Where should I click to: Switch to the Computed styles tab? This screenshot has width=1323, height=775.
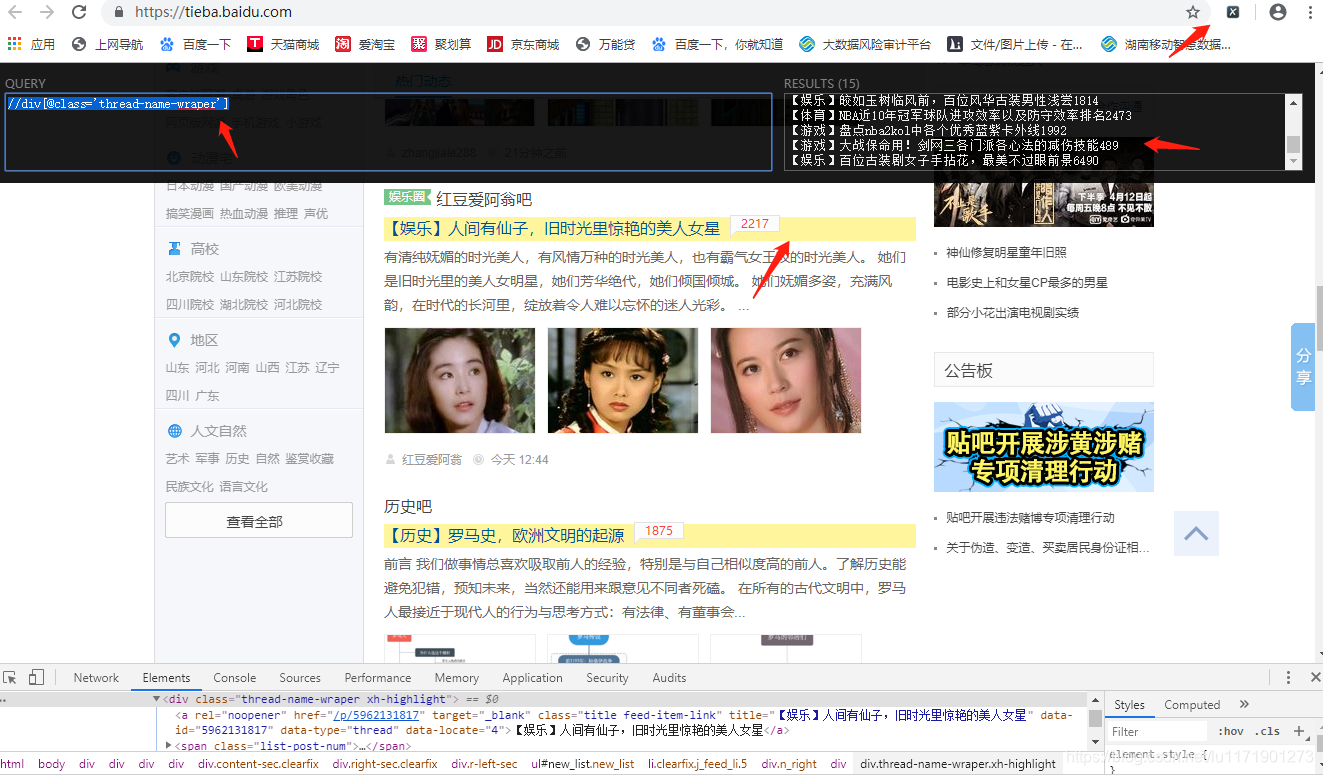tap(1192, 704)
